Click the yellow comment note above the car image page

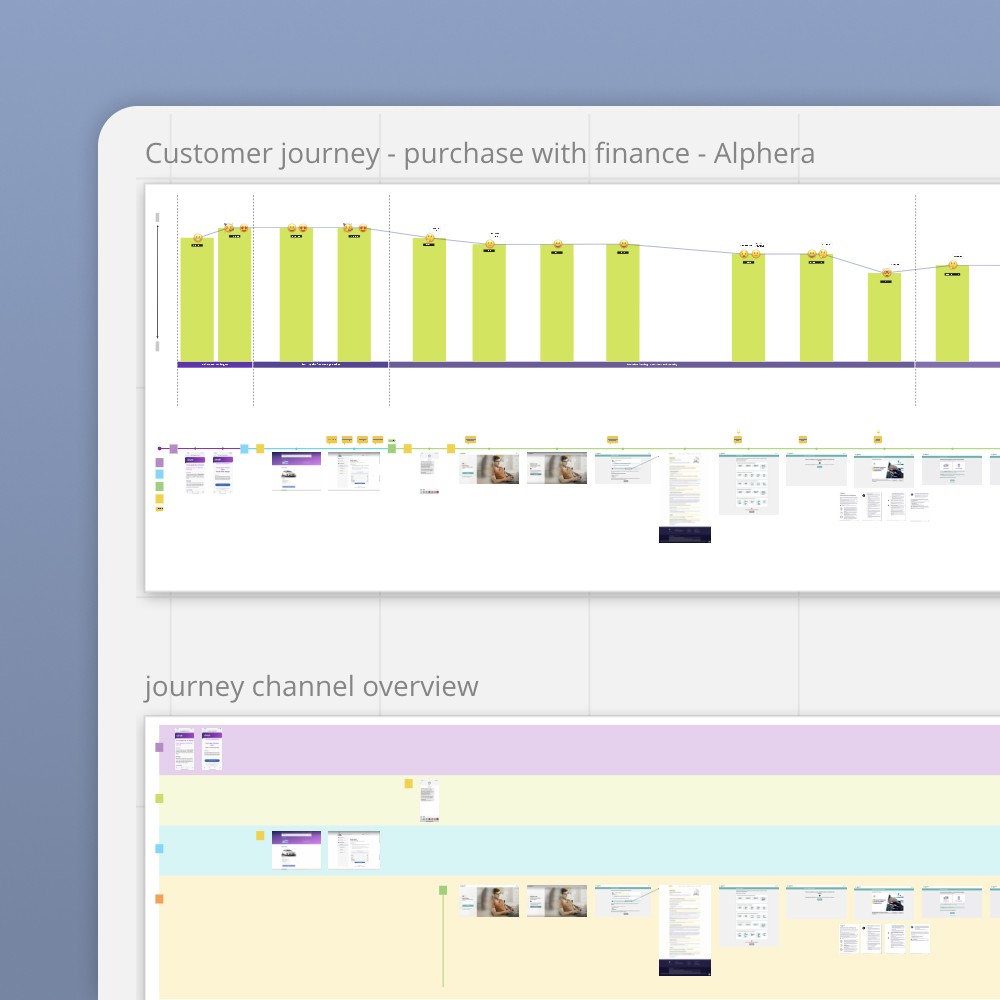coord(878,439)
